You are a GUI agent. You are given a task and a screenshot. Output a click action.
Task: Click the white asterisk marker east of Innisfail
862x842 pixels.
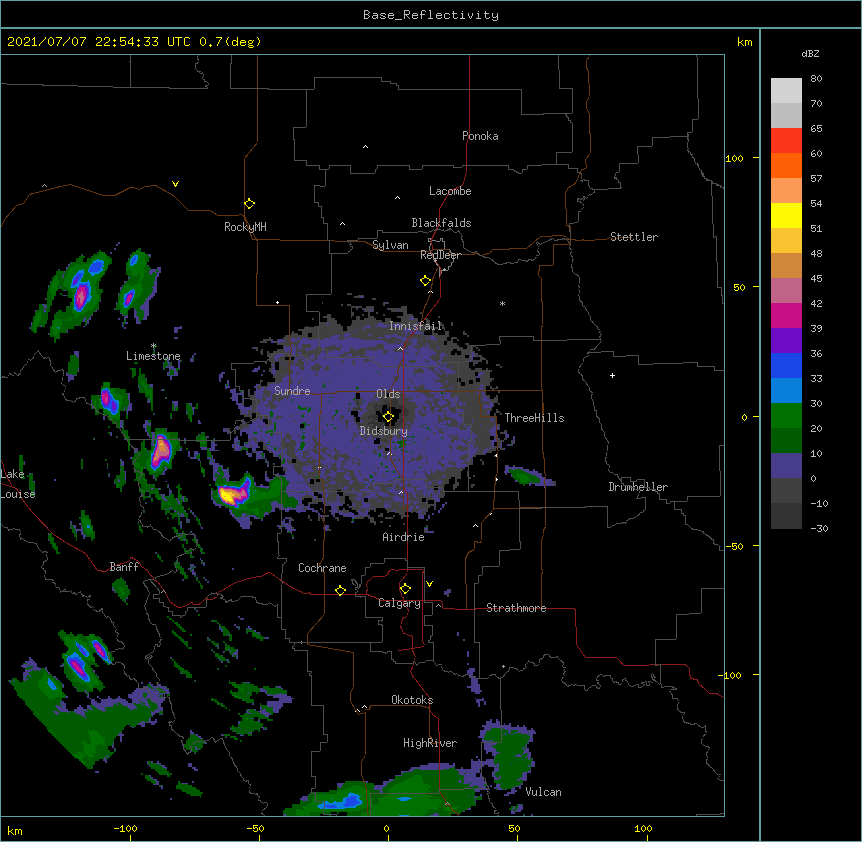coord(502,303)
